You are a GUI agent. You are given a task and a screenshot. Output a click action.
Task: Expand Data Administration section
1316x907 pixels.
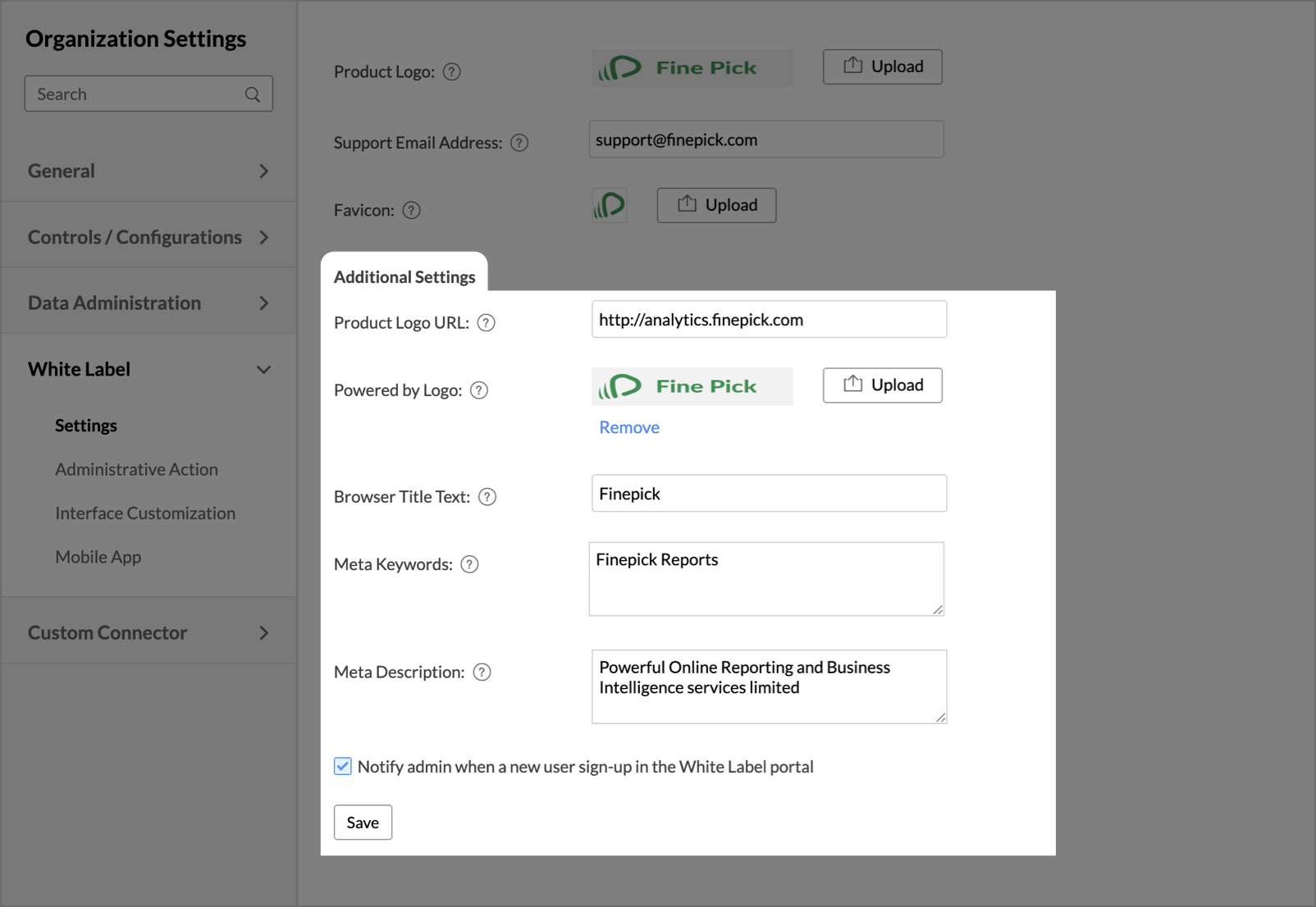(x=149, y=303)
